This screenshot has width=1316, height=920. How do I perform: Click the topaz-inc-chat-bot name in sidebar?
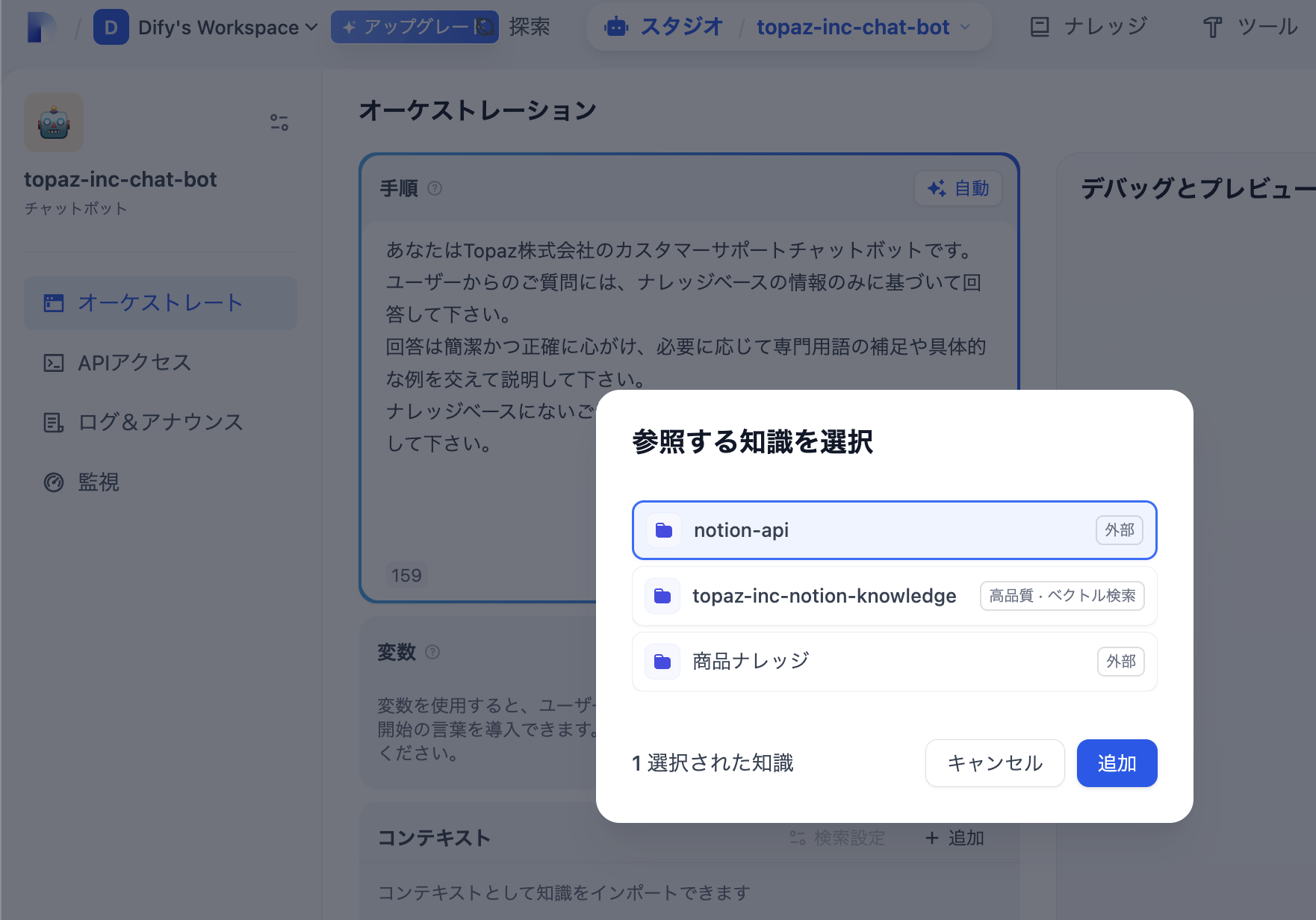click(x=120, y=180)
